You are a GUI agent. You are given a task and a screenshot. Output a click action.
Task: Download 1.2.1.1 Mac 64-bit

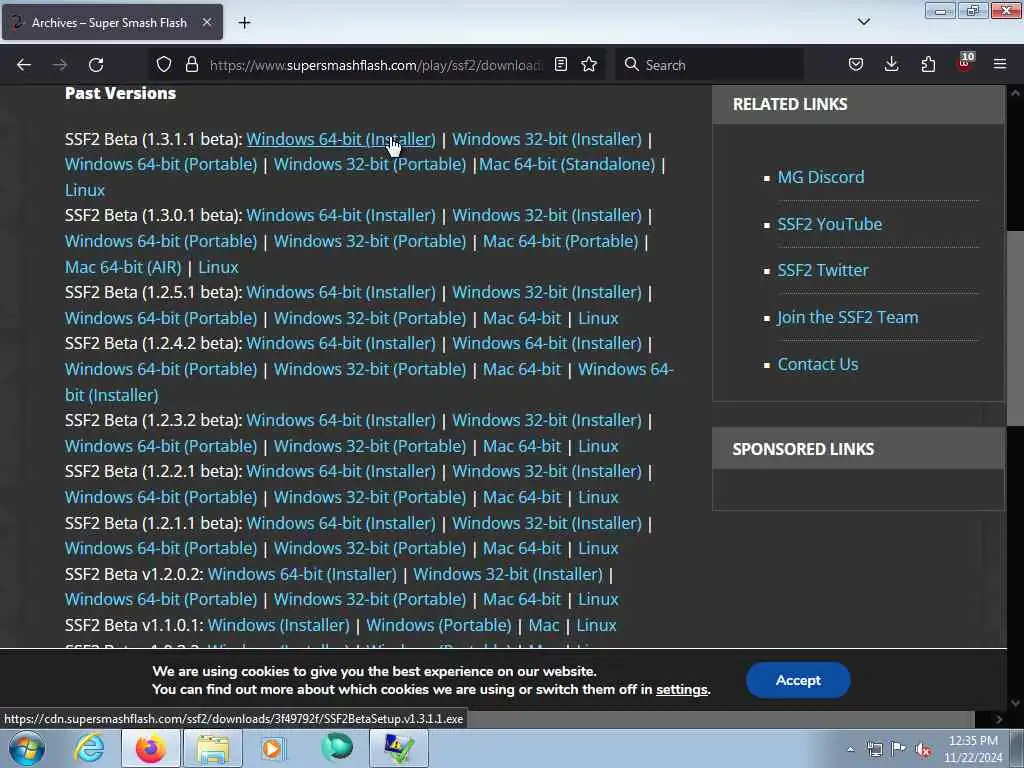(522, 548)
